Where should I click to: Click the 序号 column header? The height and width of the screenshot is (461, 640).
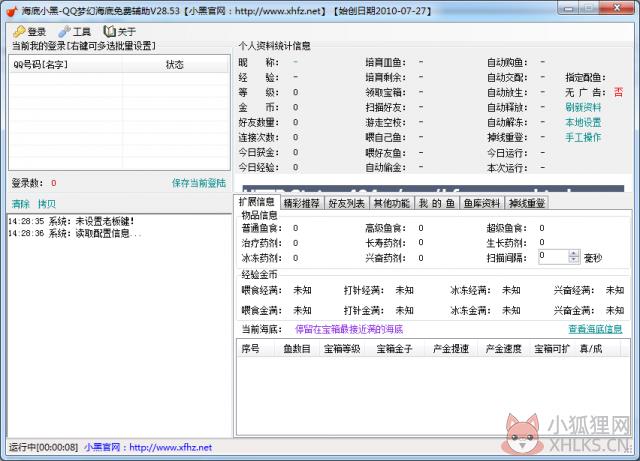[x=258, y=349]
